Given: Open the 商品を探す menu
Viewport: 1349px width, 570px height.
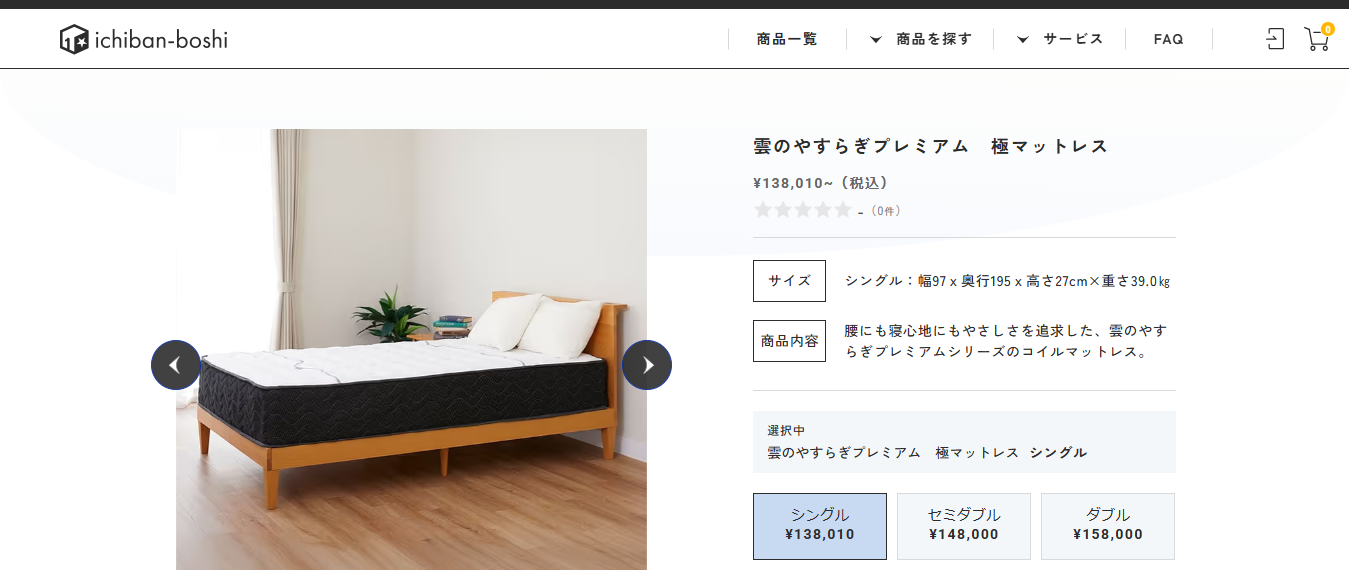Looking at the screenshot, I should point(934,39).
